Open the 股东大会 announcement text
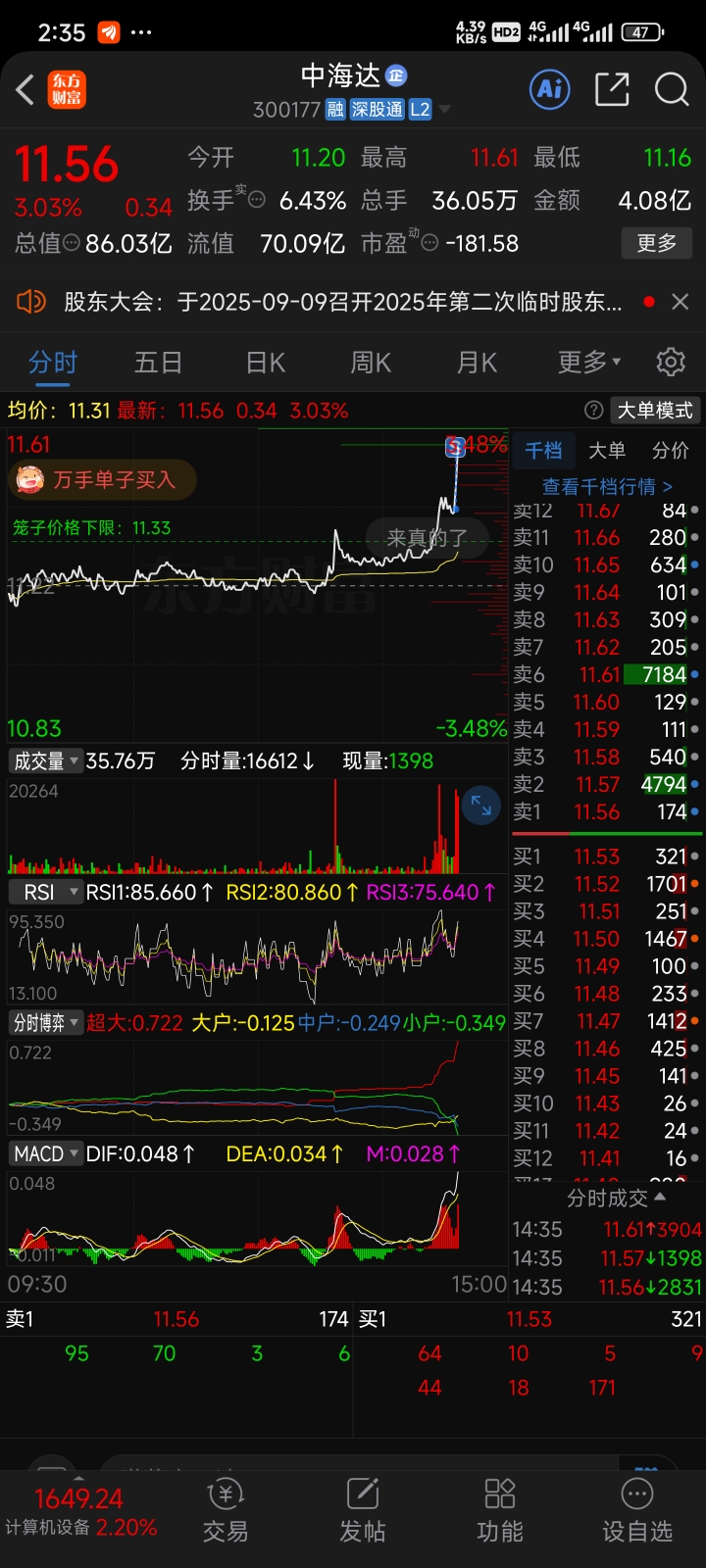The height and width of the screenshot is (1568, 706). [x=343, y=301]
